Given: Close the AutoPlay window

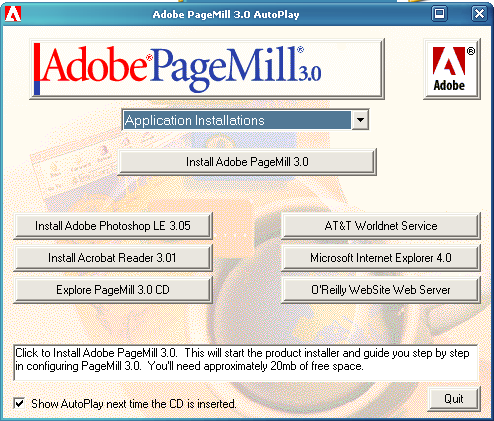Looking at the screenshot, I should point(479,14).
